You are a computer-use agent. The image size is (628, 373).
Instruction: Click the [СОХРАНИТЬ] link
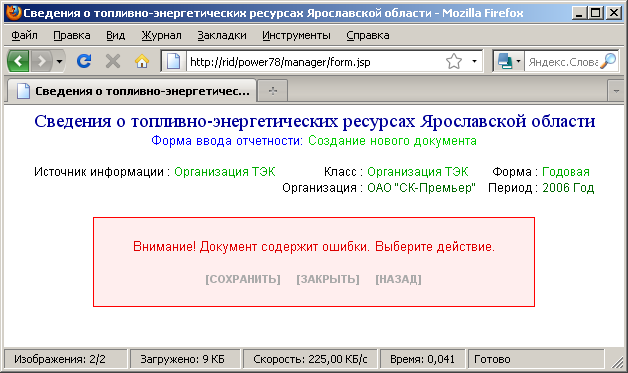coord(243,279)
